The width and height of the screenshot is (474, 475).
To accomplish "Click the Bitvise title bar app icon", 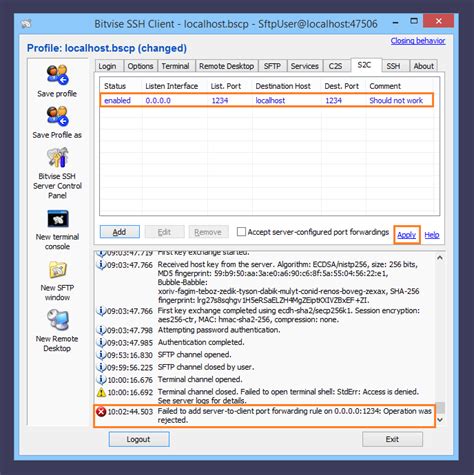I will [26, 24].
